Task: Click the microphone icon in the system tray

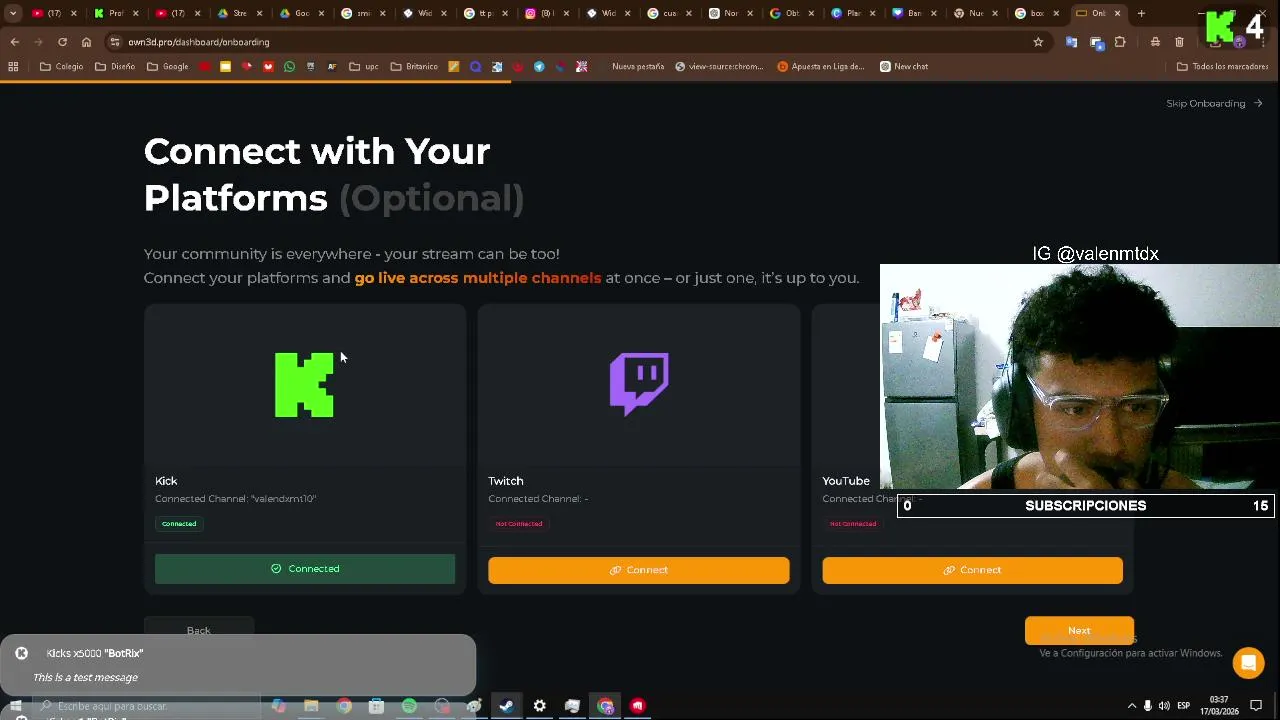Action: click(x=1147, y=706)
